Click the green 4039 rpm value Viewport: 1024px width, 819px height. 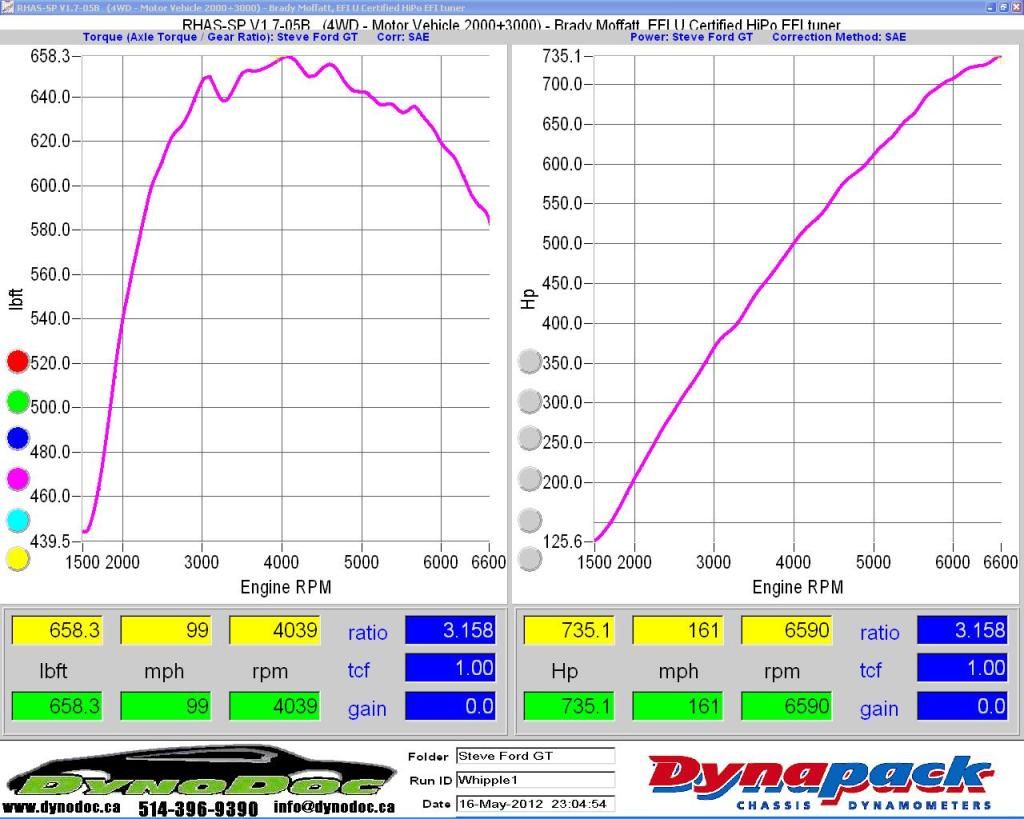click(275, 706)
